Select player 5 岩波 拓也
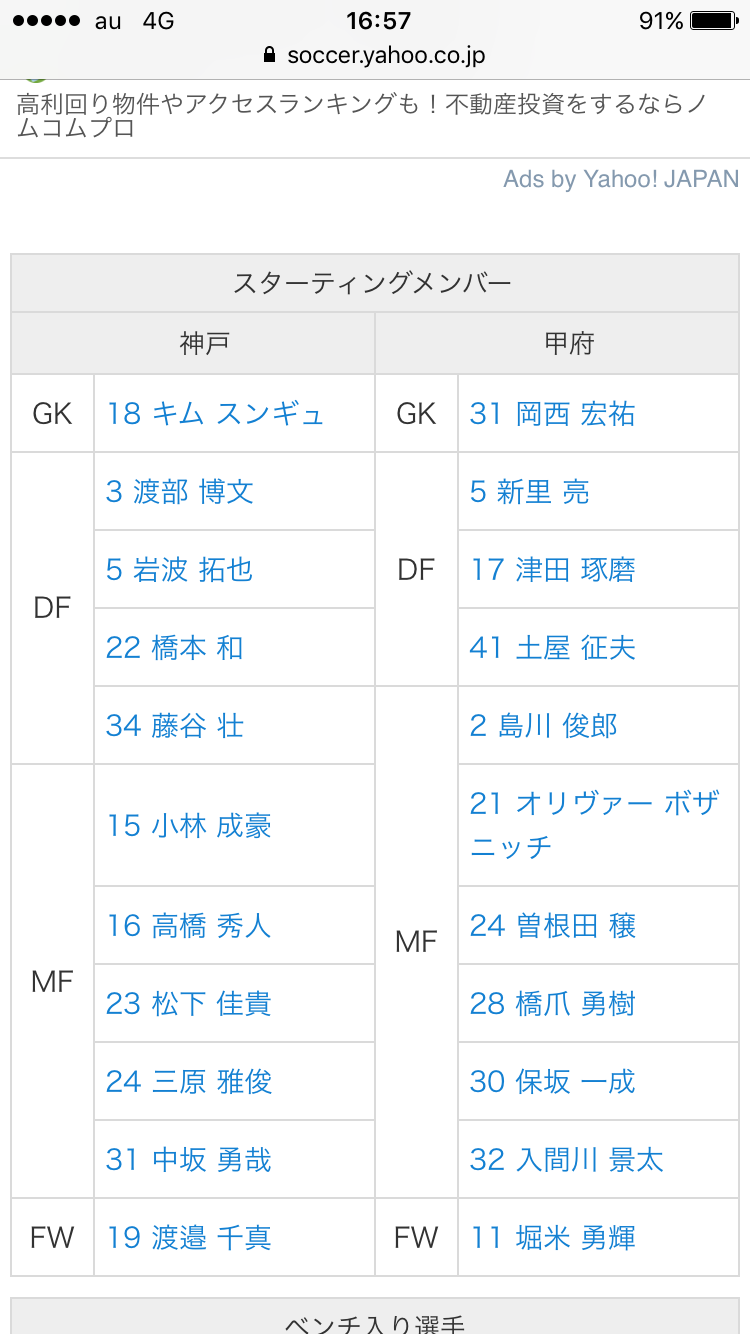The height and width of the screenshot is (1334, 750). pos(180,569)
